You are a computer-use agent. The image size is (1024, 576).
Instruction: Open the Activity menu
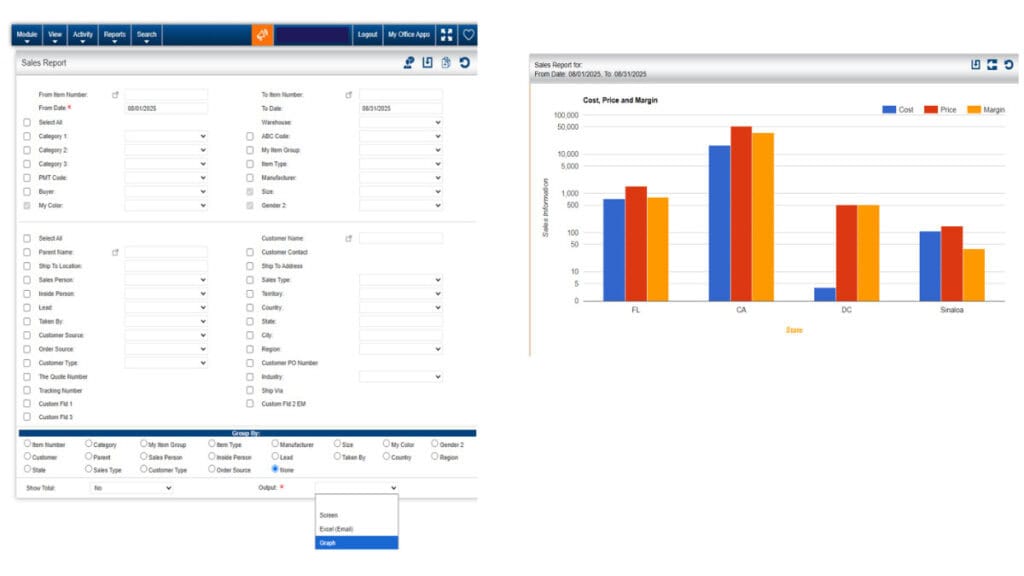click(x=82, y=35)
